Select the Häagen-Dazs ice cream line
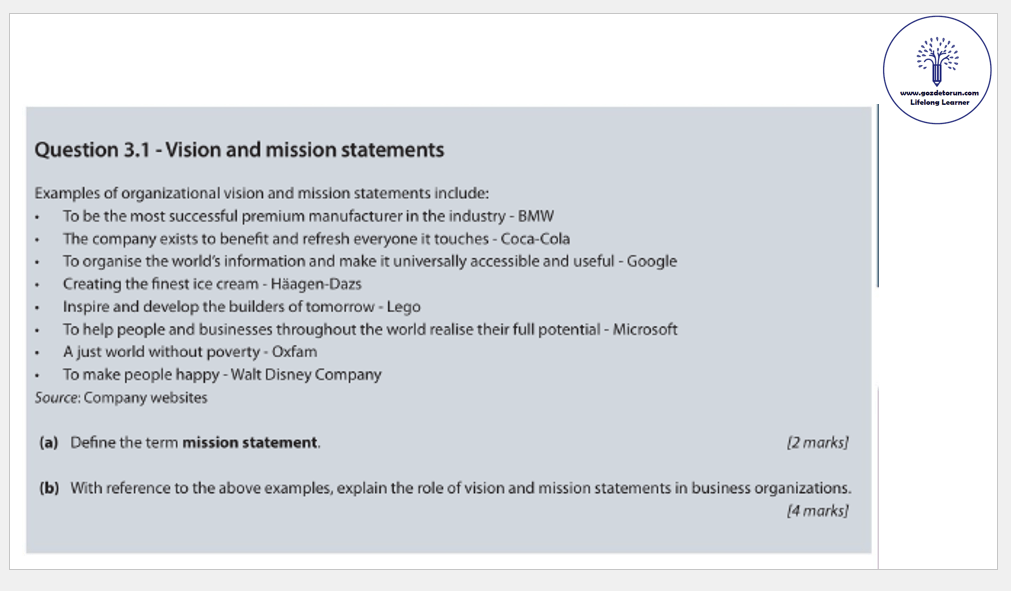 (x=212, y=284)
